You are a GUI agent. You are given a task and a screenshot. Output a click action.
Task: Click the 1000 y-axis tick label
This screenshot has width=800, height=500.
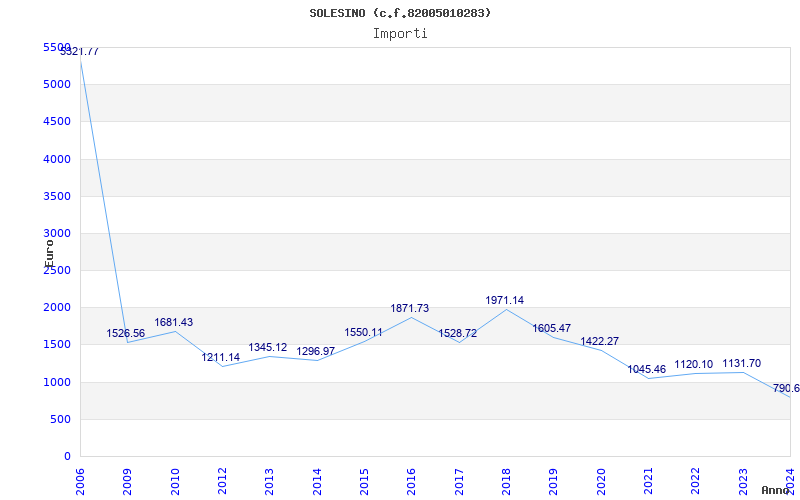click(x=57, y=382)
